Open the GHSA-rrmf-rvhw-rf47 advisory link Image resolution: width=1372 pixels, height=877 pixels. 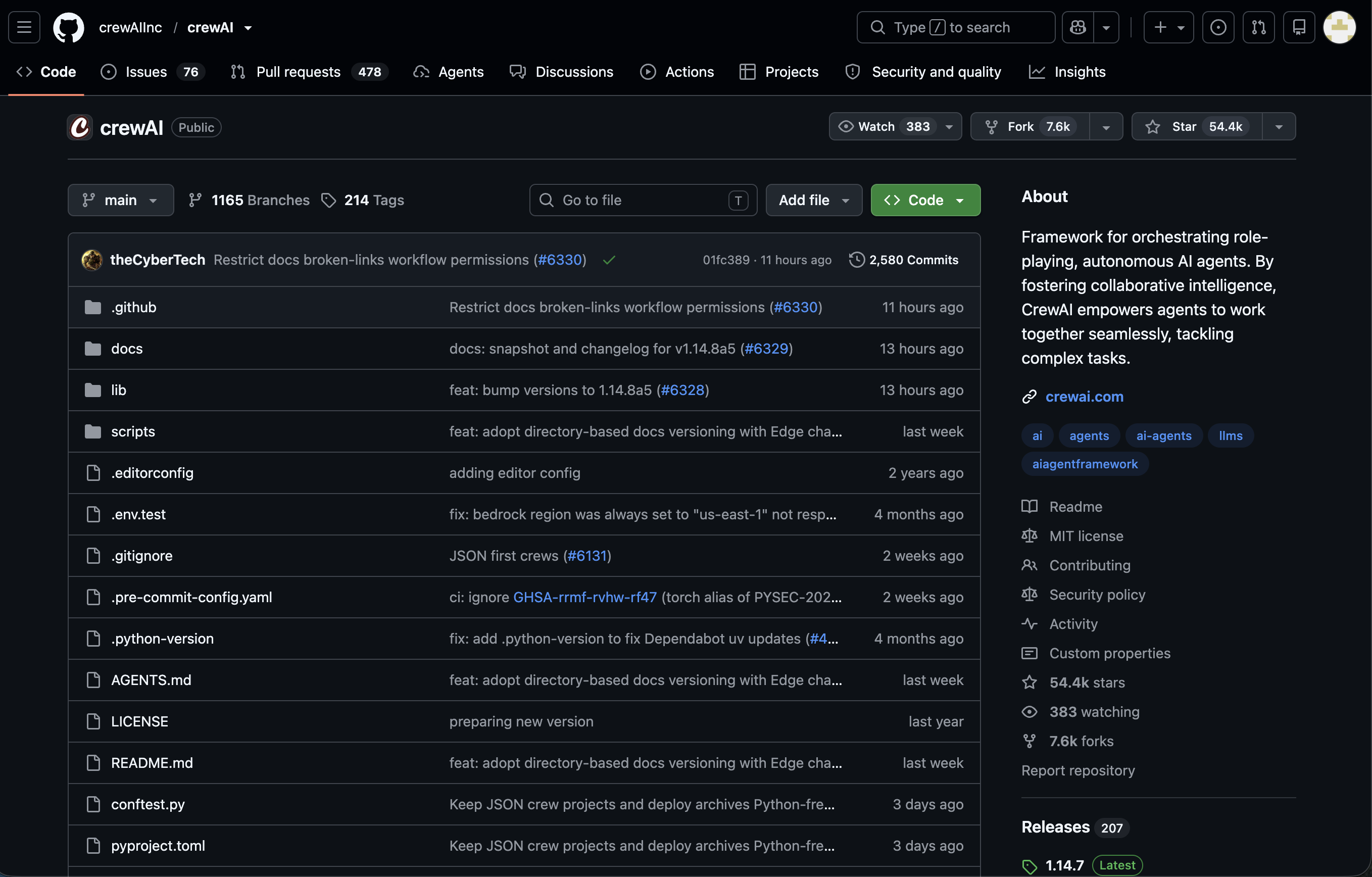(x=584, y=597)
